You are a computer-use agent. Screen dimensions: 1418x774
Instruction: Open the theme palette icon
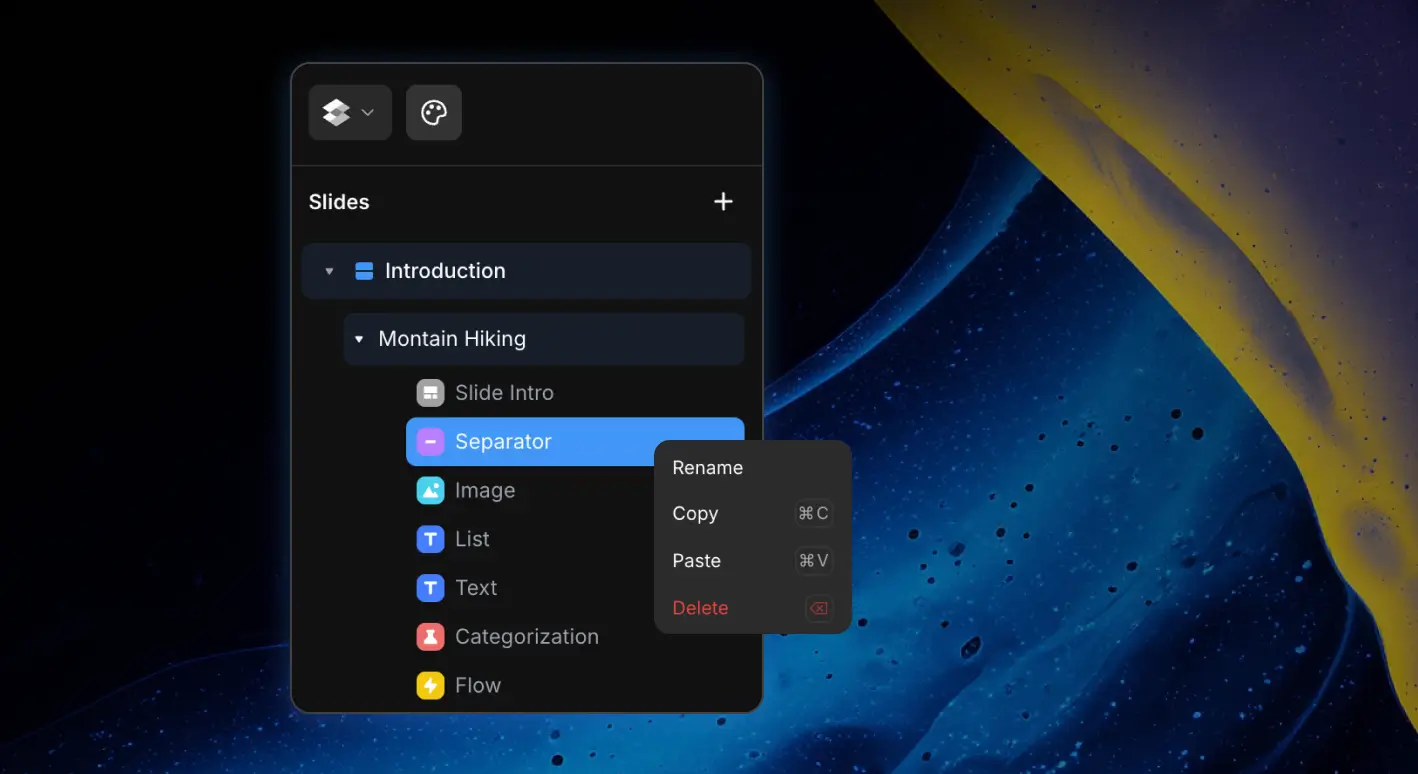433,112
